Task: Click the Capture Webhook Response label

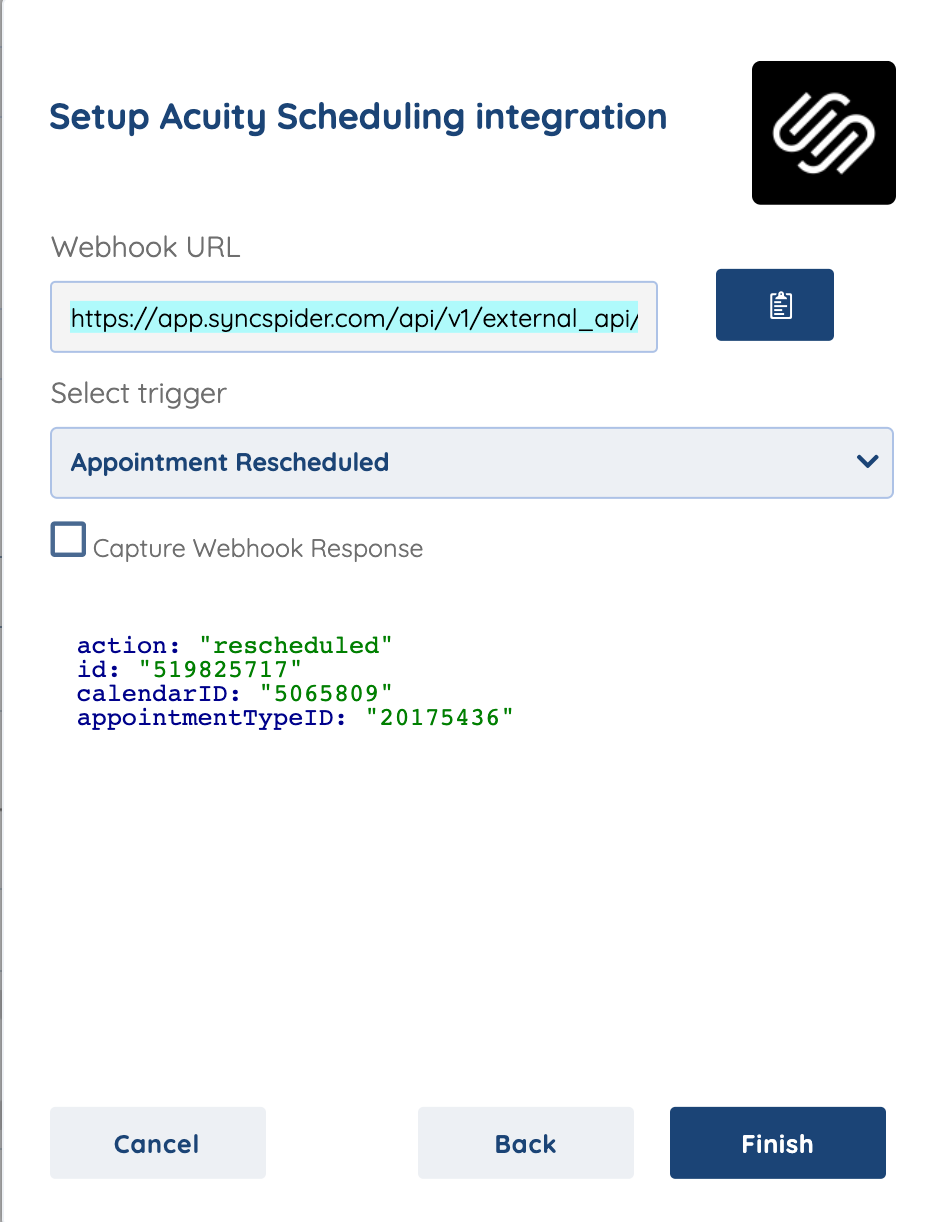Action: click(258, 549)
